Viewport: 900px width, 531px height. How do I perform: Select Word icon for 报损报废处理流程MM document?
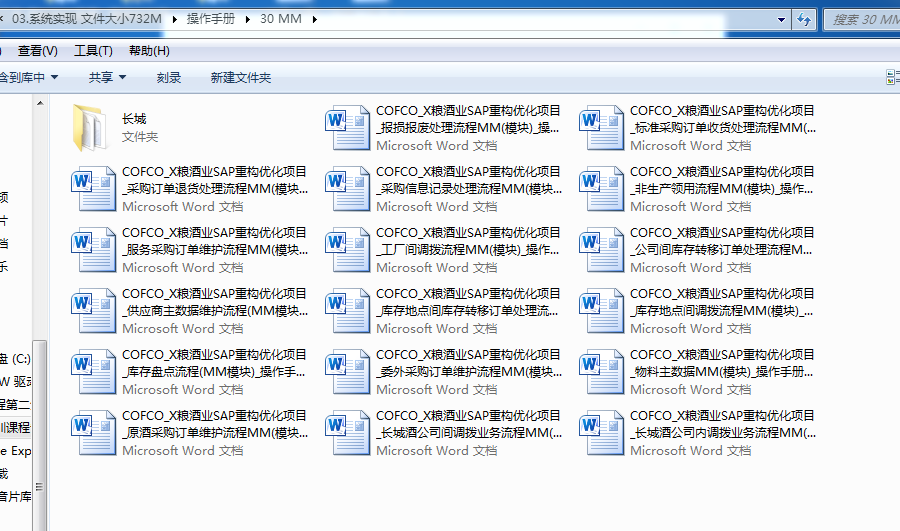[347, 127]
